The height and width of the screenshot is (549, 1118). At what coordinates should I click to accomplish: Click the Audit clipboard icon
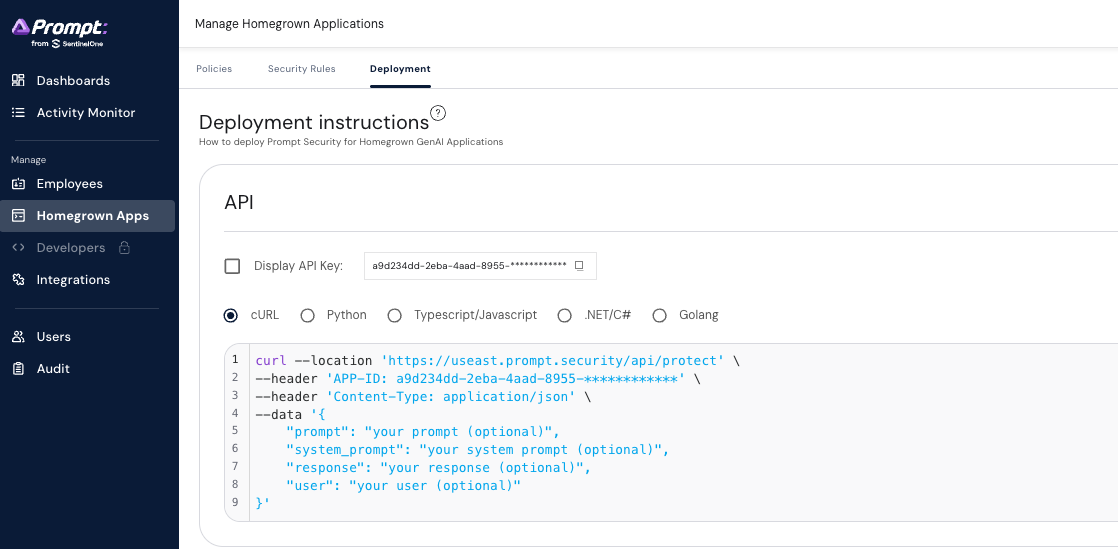tap(18, 369)
